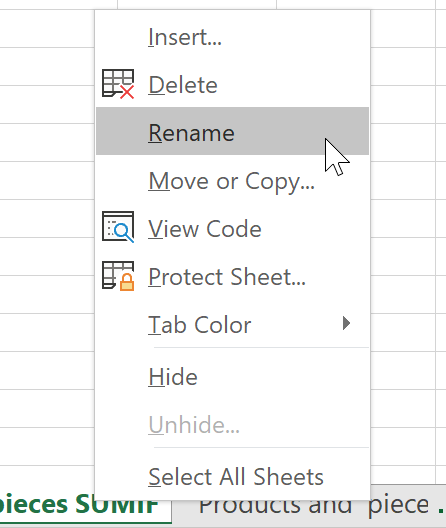
Task: Open the Tab Color entry
Action: [232, 324]
